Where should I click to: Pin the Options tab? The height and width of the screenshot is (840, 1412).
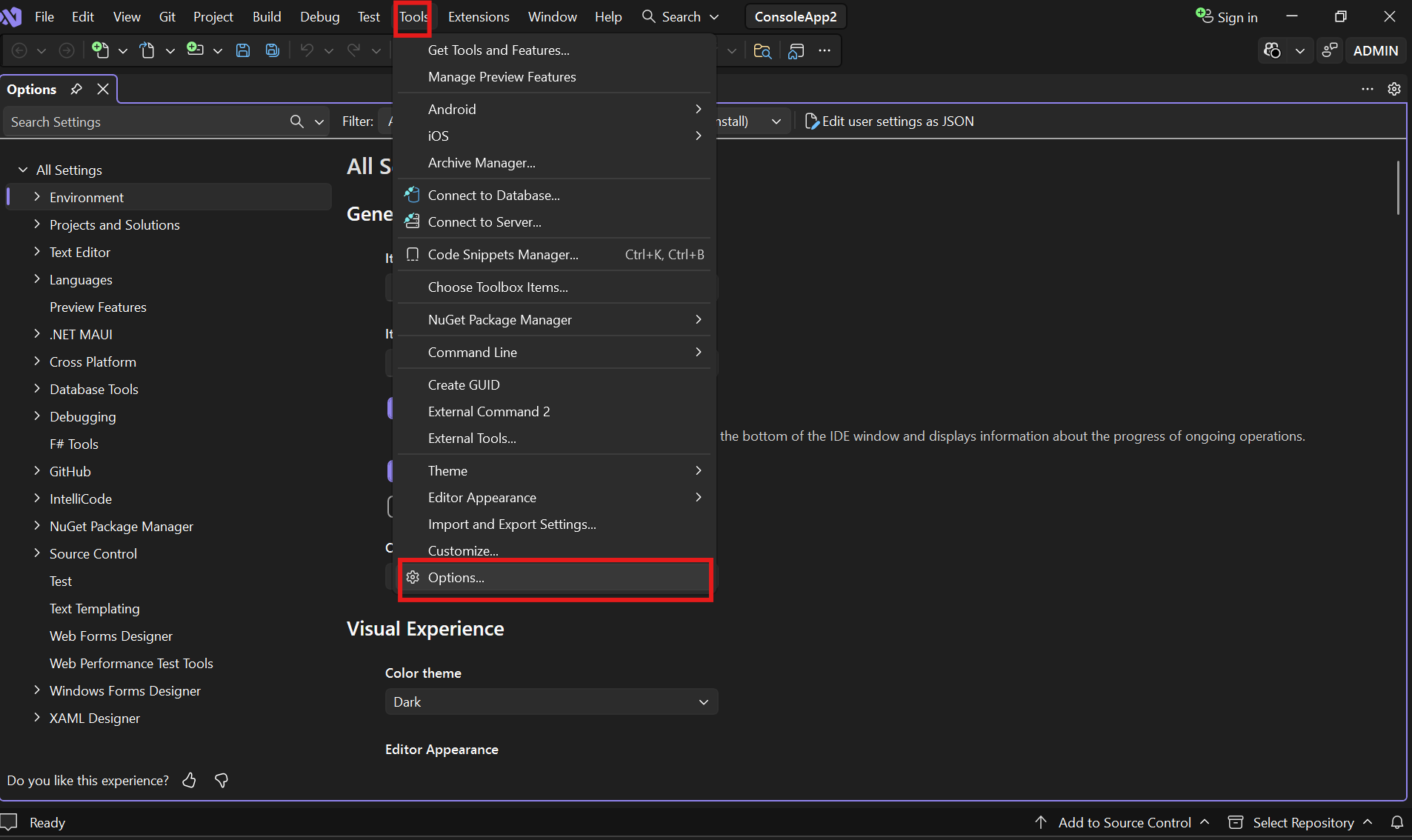[76, 89]
